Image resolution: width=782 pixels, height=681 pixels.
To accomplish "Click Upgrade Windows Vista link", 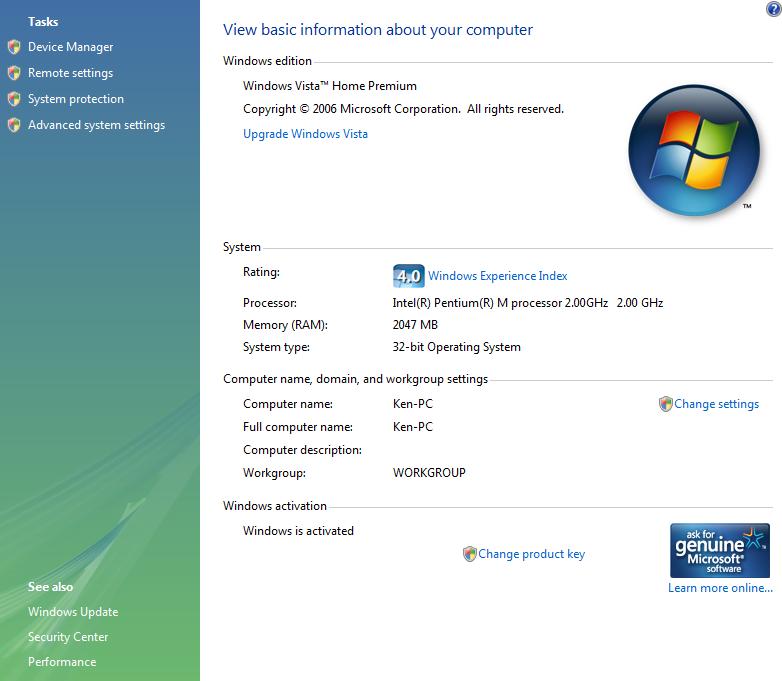I will pyautogui.click(x=305, y=134).
